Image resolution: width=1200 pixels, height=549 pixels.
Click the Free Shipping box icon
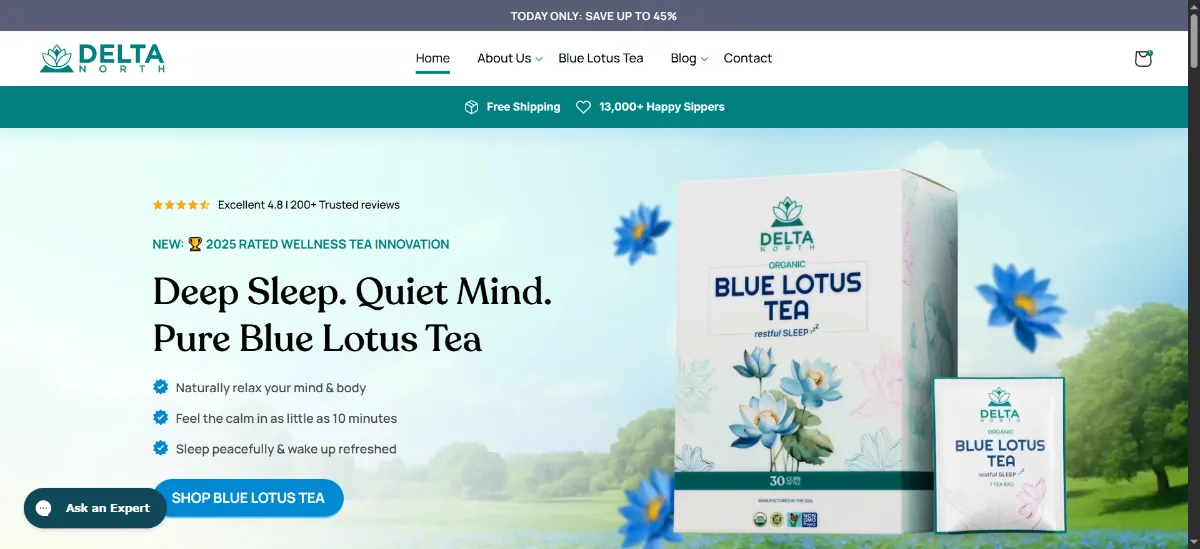(x=472, y=107)
